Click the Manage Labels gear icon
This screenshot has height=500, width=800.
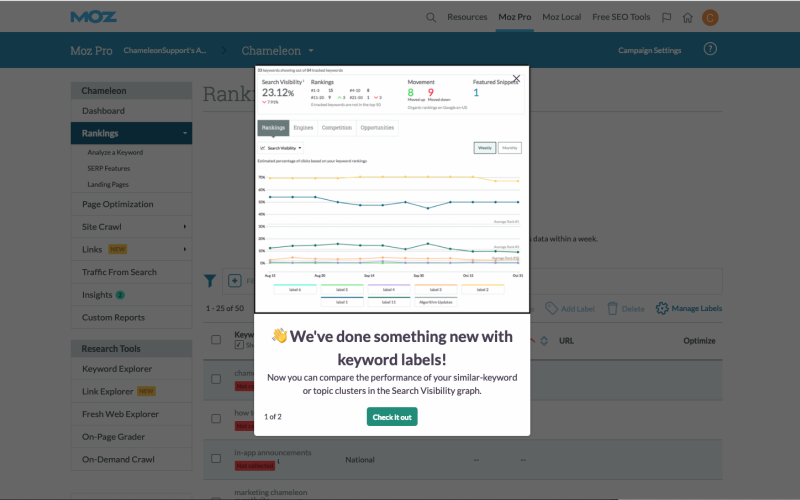tap(662, 308)
